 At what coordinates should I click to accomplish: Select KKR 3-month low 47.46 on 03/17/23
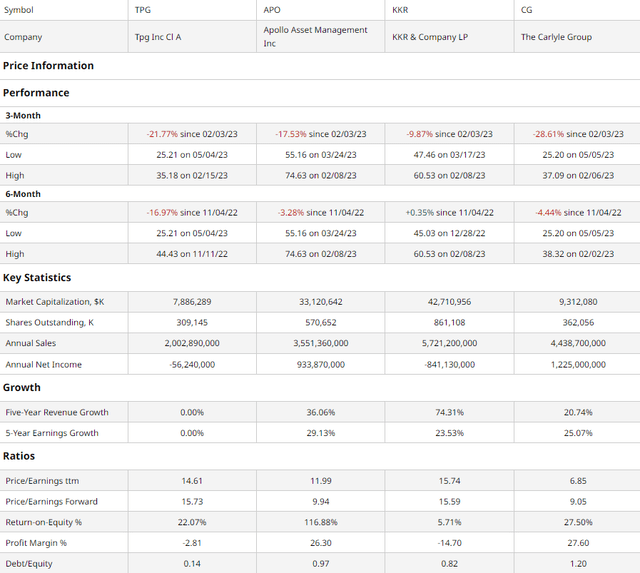449,155
